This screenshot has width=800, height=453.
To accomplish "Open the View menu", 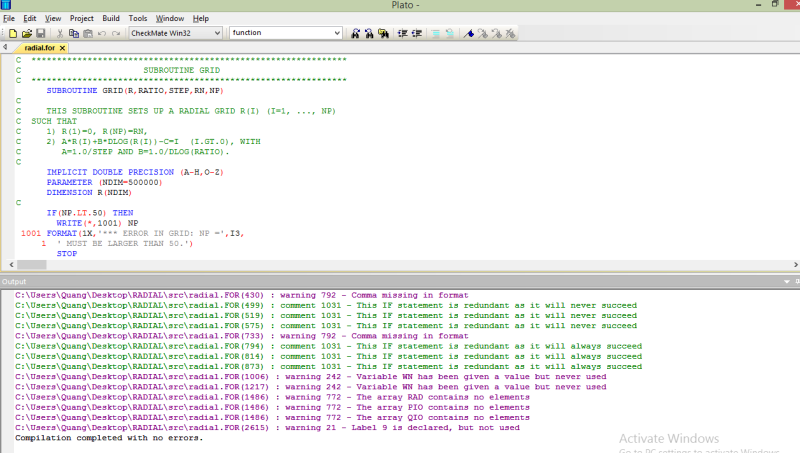I will [53, 18].
